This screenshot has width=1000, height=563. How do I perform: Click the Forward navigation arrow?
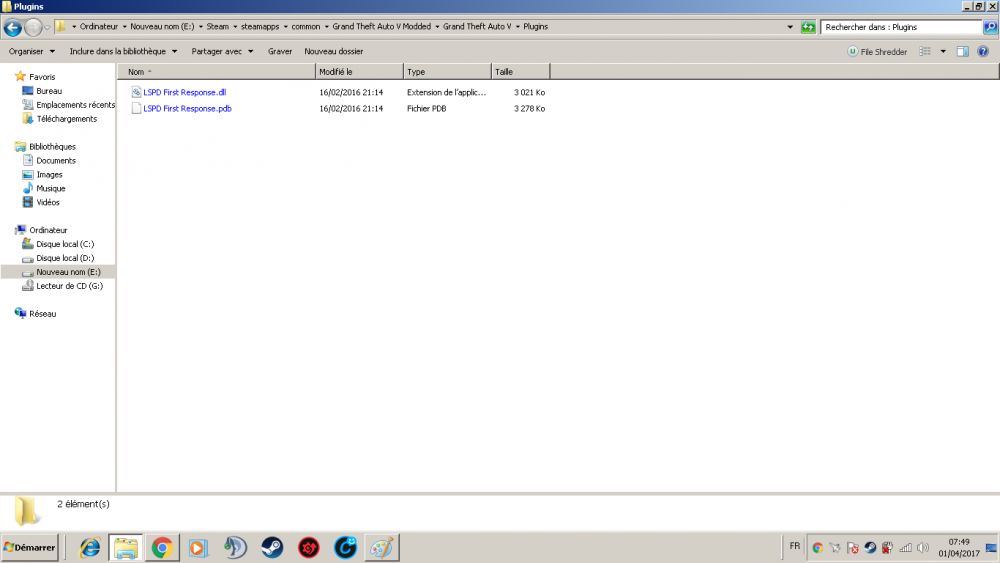point(33,27)
